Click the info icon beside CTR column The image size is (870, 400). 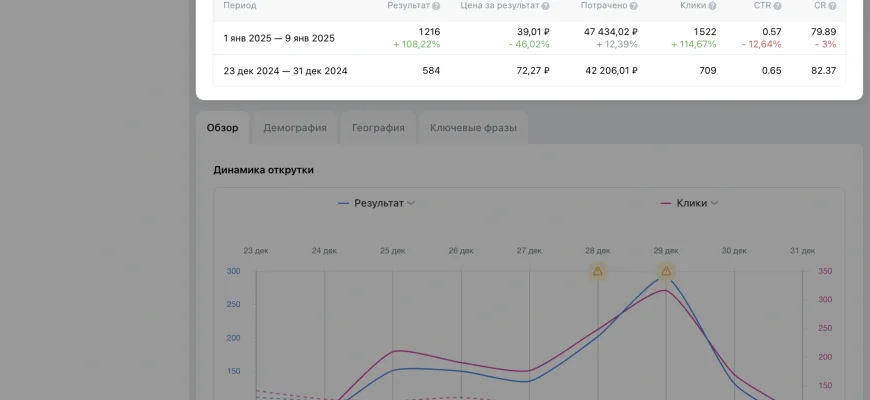coord(778,6)
